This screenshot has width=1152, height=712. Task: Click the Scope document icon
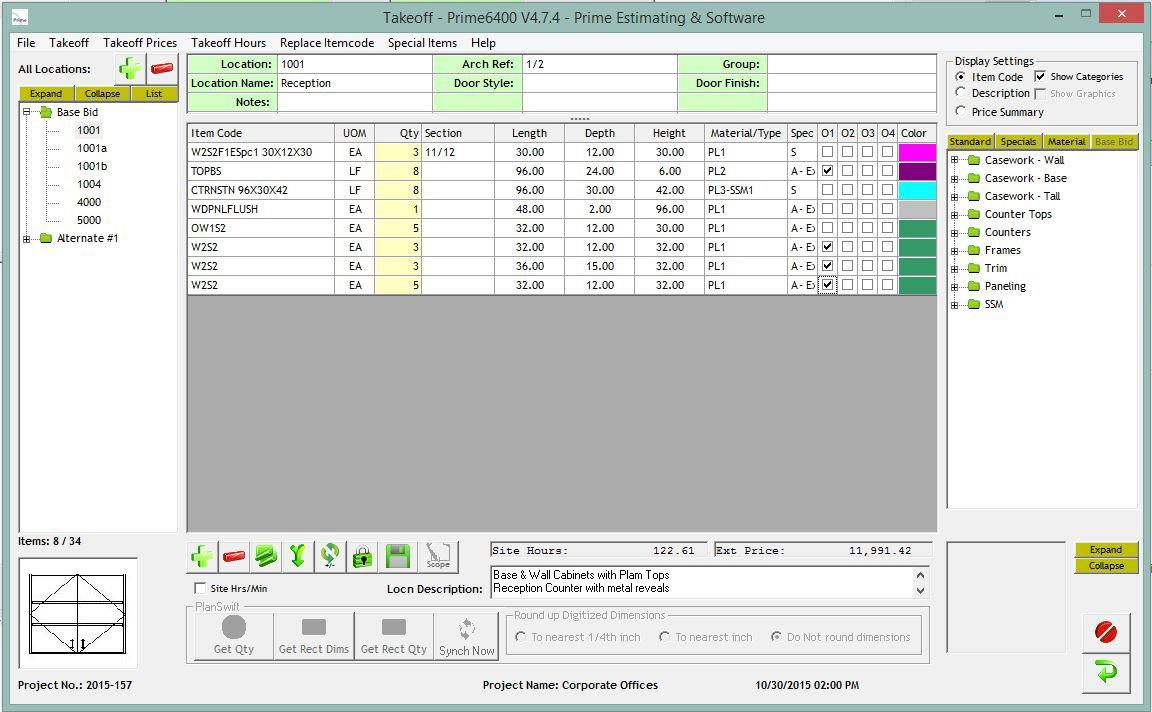coord(439,556)
